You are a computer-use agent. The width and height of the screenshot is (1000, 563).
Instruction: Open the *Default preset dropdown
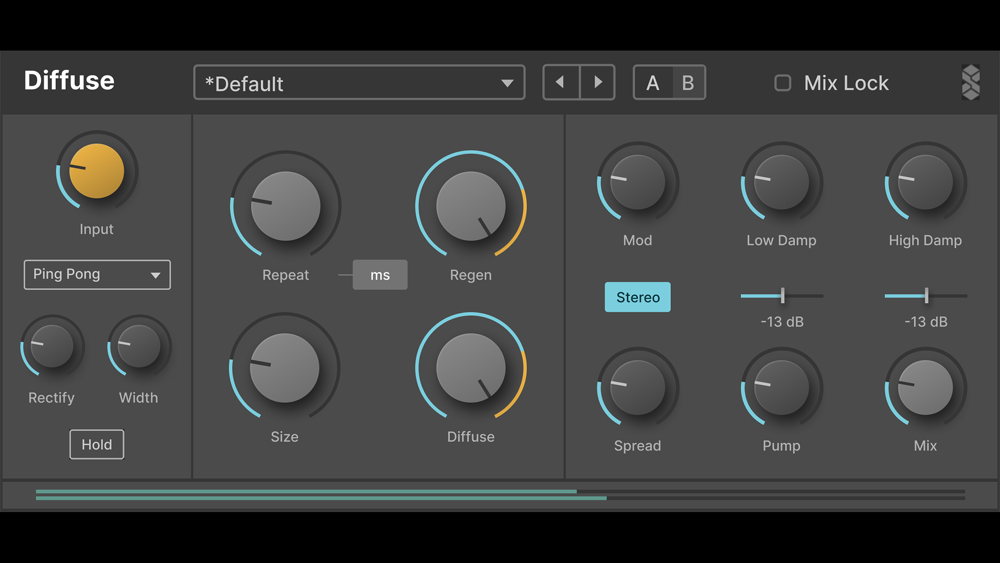click(359, 82)
